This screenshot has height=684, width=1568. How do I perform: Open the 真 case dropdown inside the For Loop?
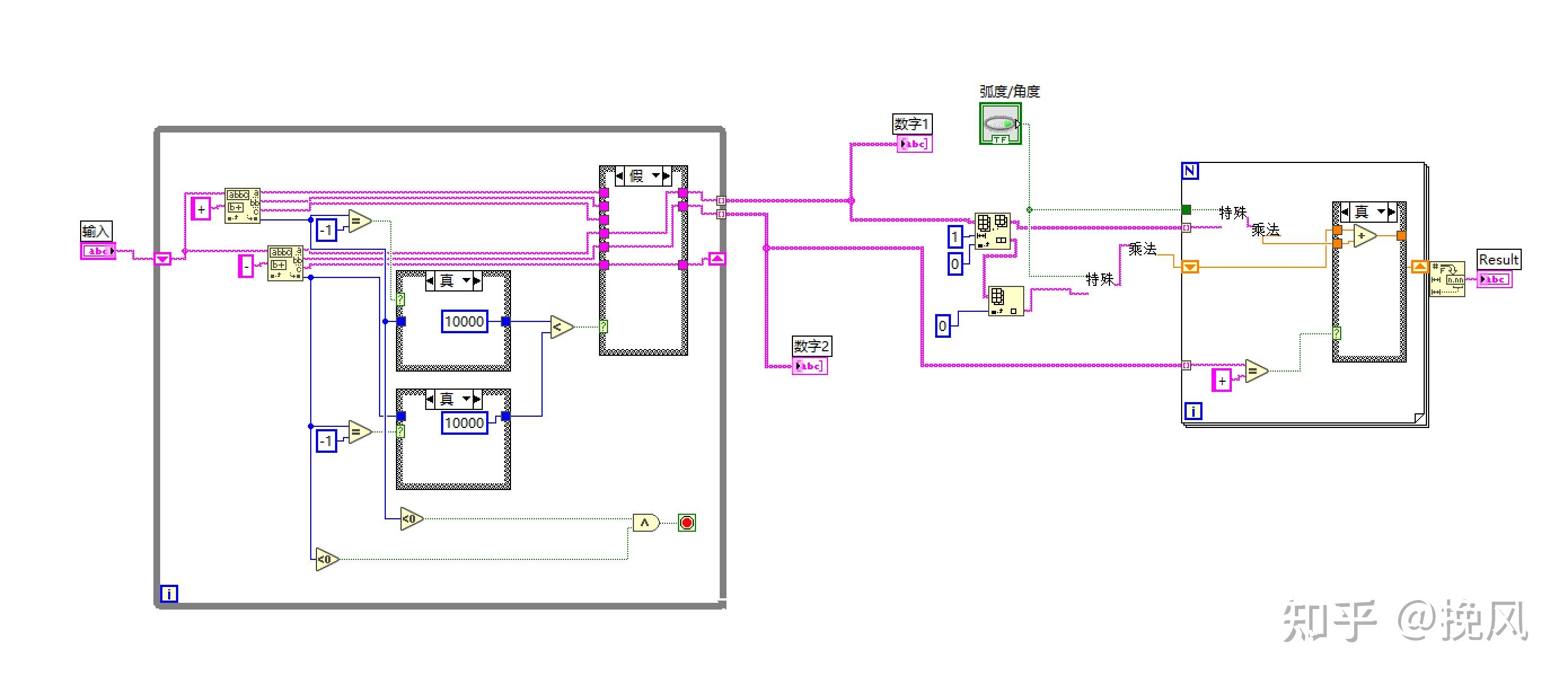click(1381, 212)
